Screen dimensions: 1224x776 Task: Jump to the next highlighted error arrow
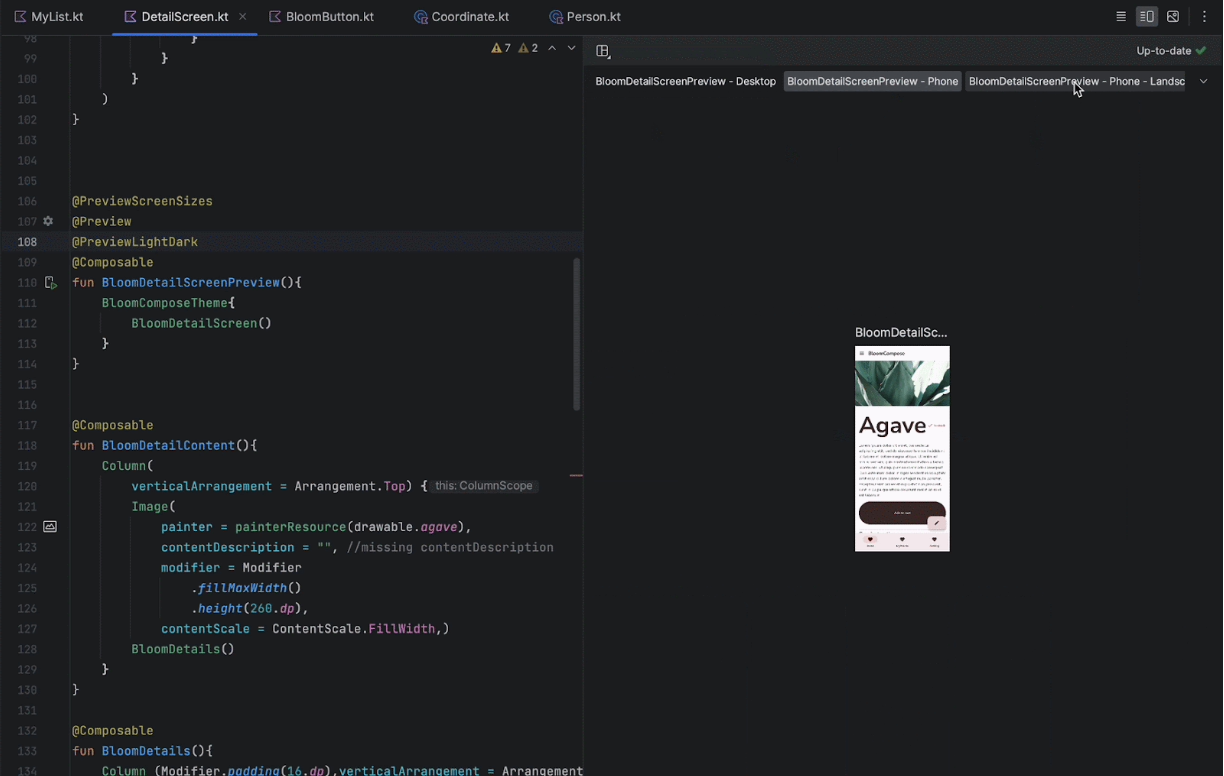click(x=572, y=48)
